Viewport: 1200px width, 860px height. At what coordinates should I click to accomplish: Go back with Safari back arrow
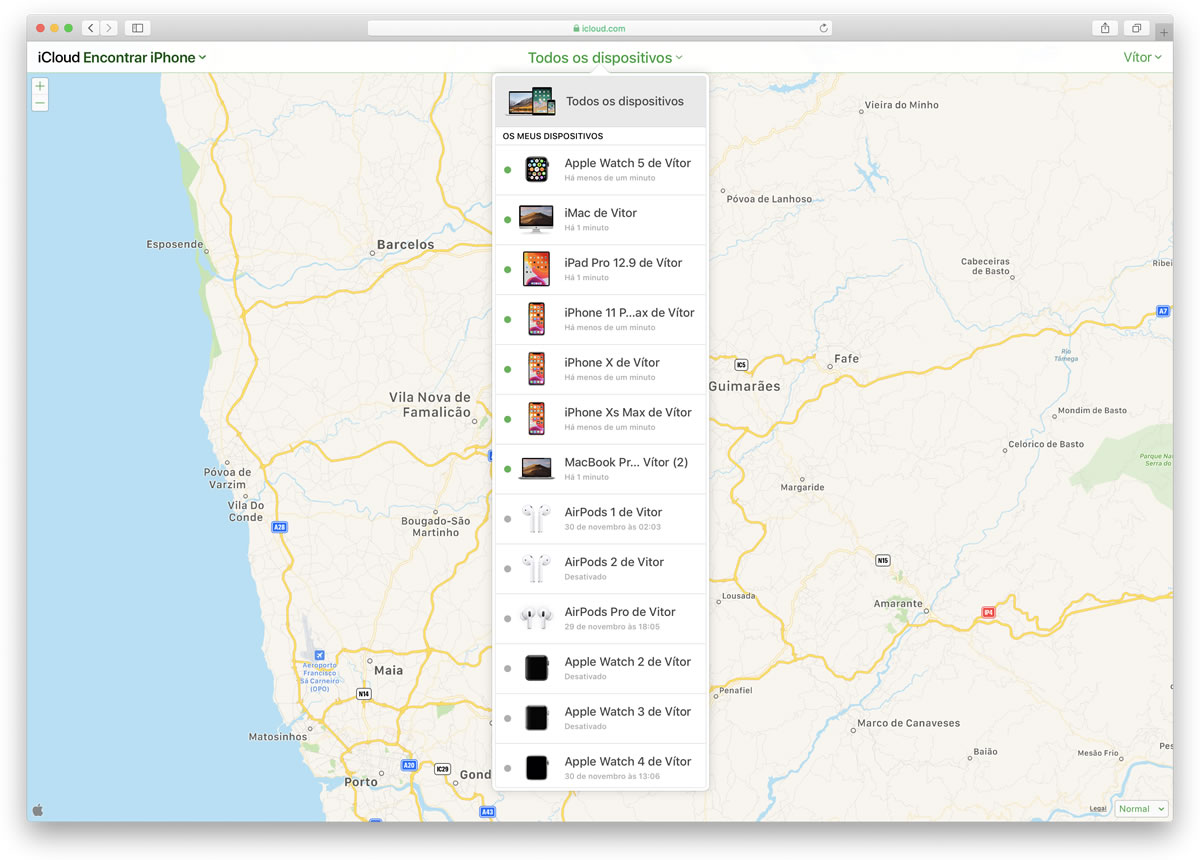point(90,28)
